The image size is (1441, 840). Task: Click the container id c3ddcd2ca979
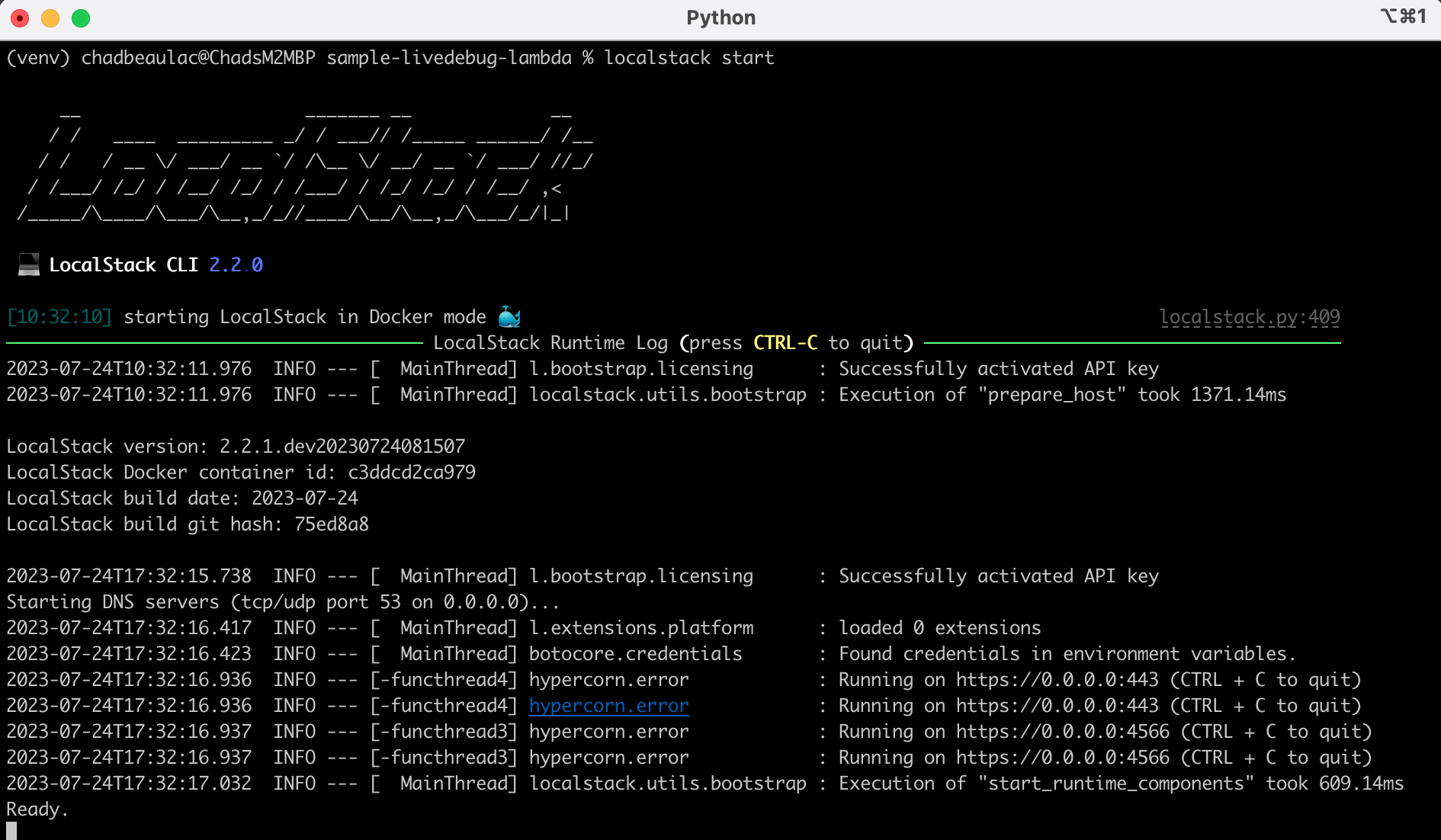[x=412, y=473]
